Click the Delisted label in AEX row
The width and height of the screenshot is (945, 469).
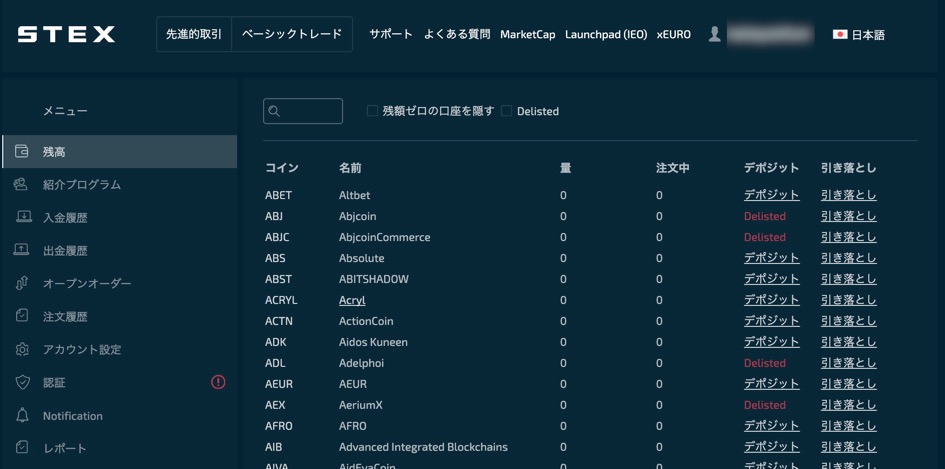tap(765, 404)
